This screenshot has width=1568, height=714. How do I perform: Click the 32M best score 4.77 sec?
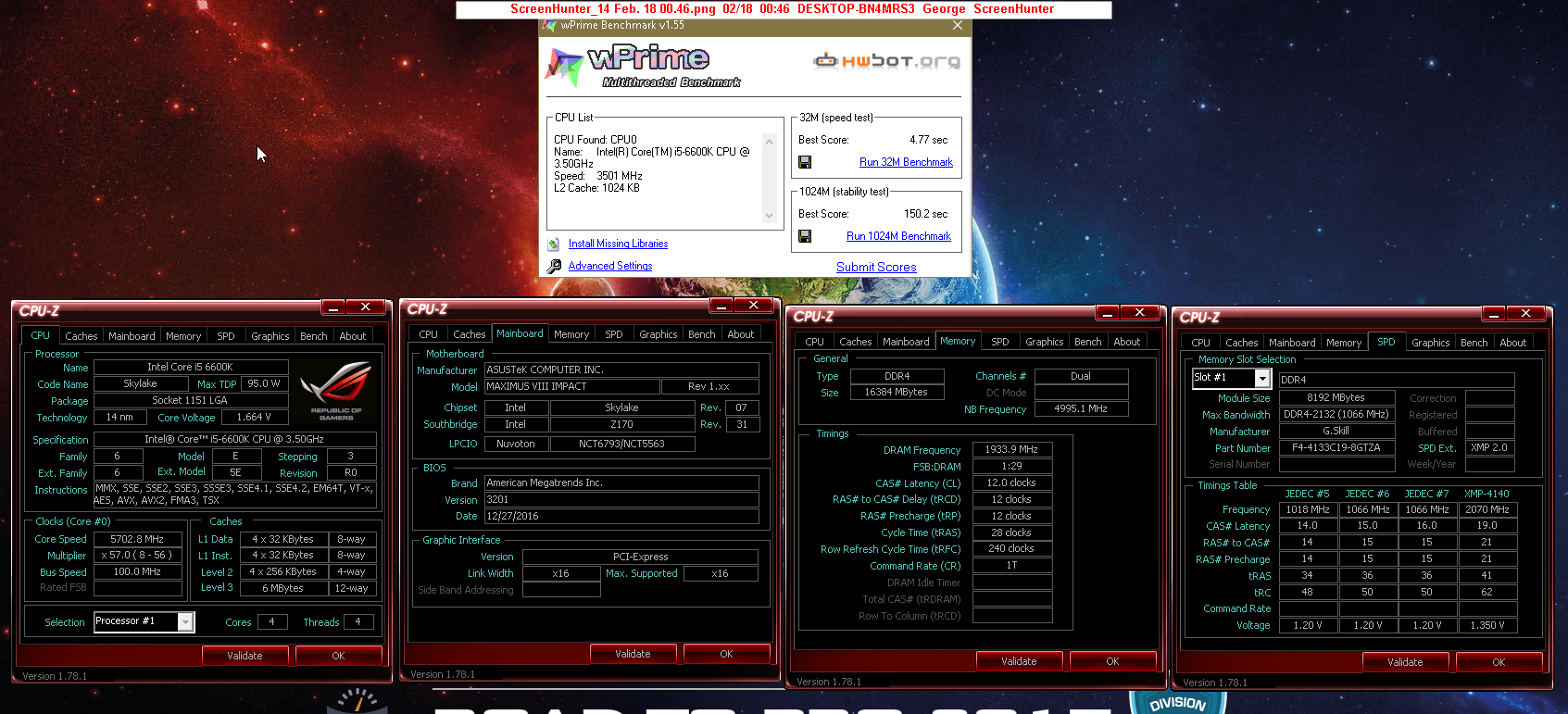tap(928, 140)
